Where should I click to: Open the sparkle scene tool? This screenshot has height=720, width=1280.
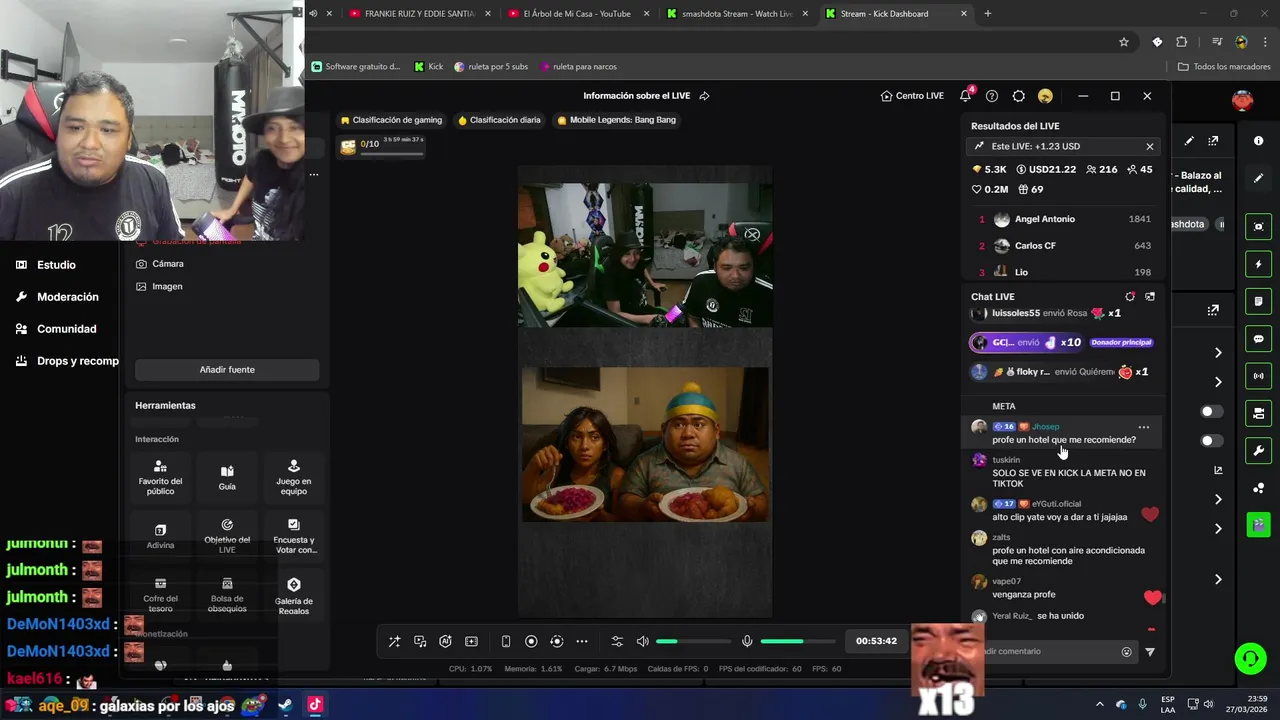tap(472, 641)
